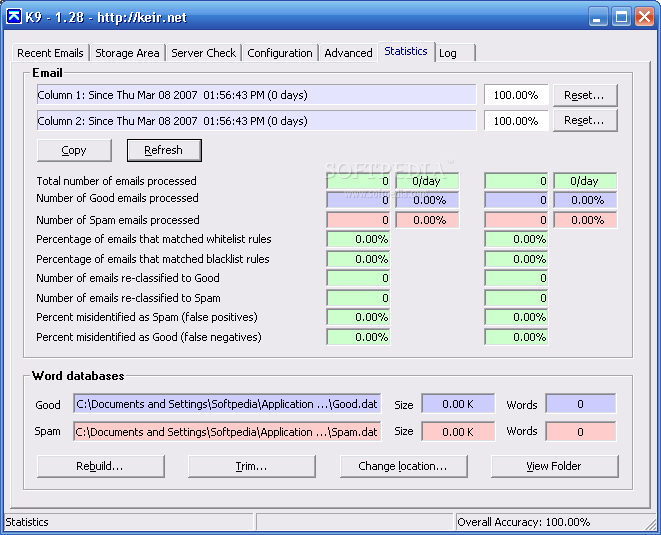This screenshot has width=661, height=535.
Task: Switch to the Log tab
Action: click(448, 53)
